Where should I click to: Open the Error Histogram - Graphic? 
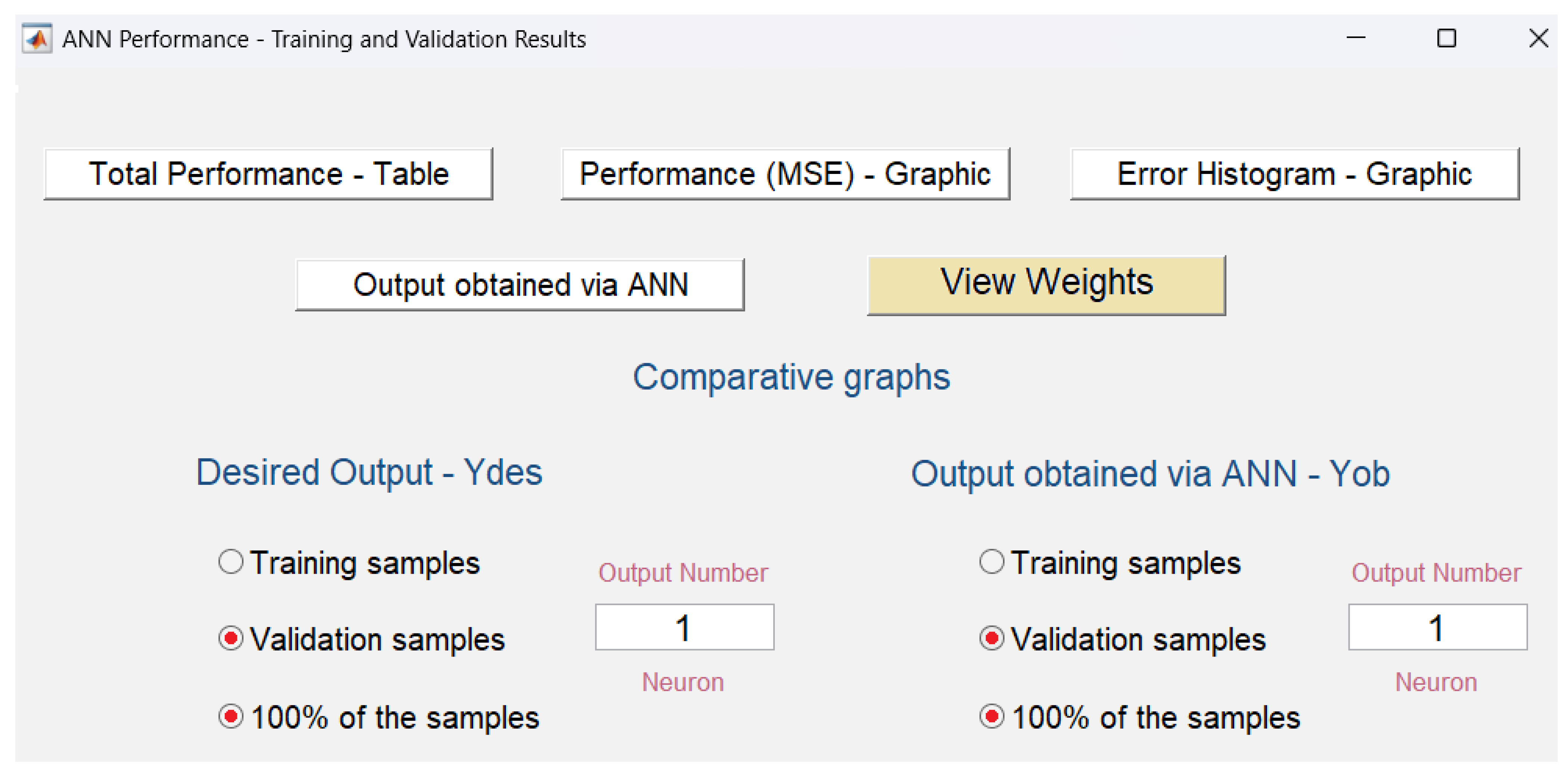click(1295, 174)
